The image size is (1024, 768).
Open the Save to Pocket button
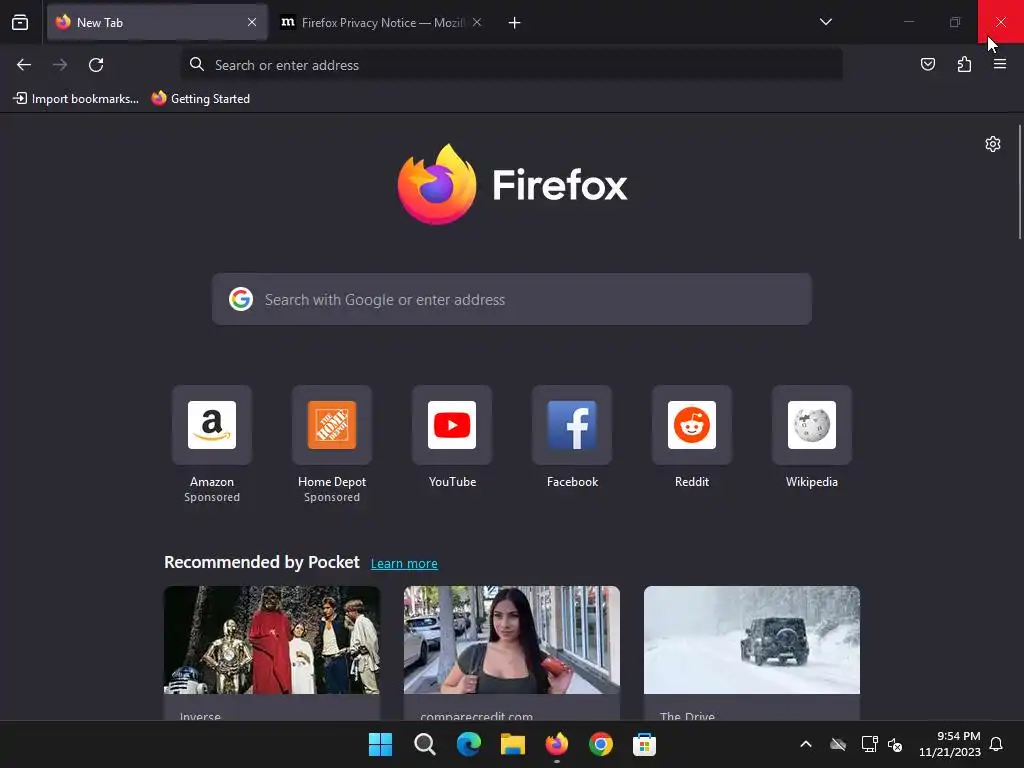tap(928, 64)
